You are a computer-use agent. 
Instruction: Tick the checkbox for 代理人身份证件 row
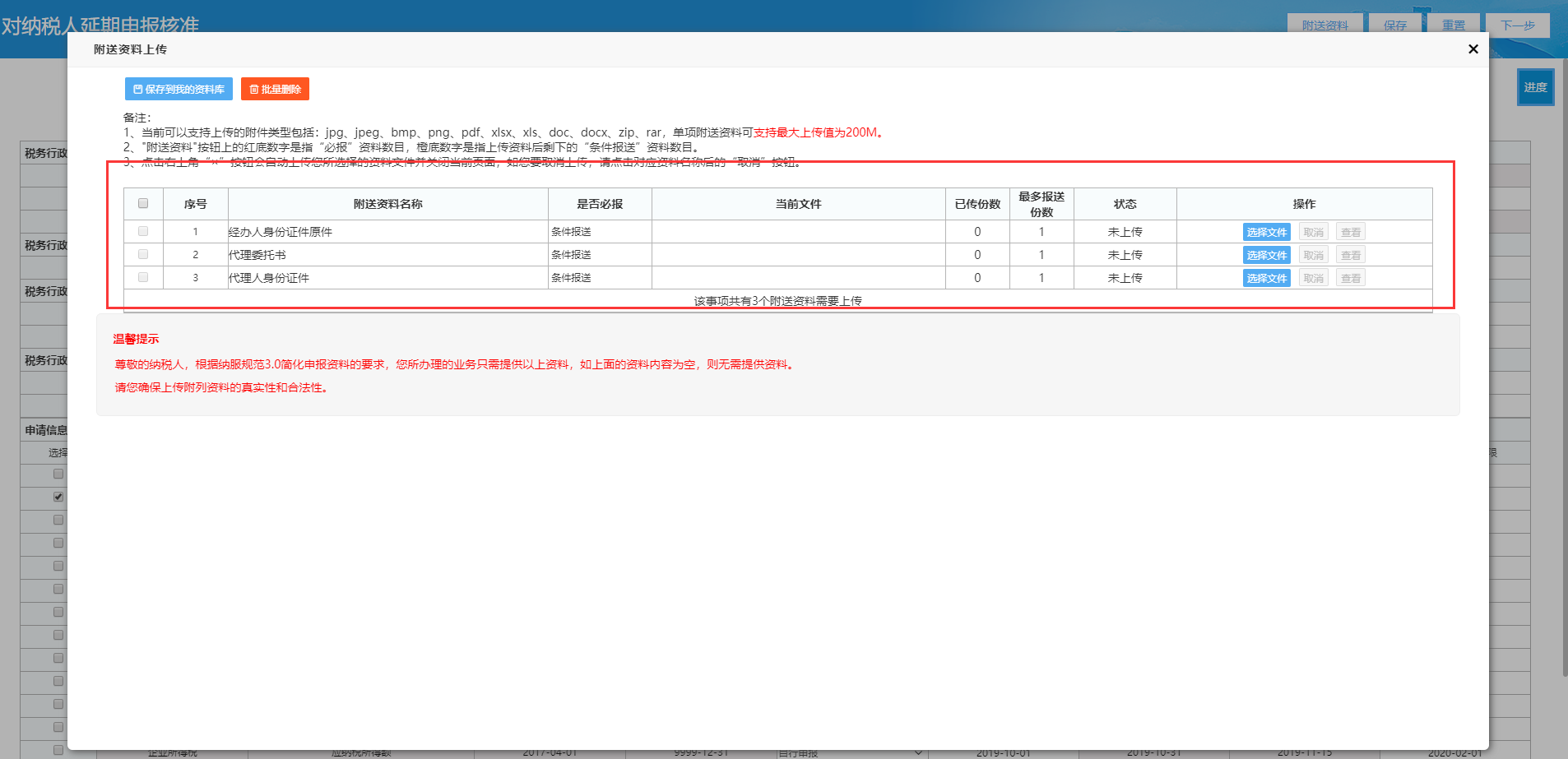pos(143,277)
